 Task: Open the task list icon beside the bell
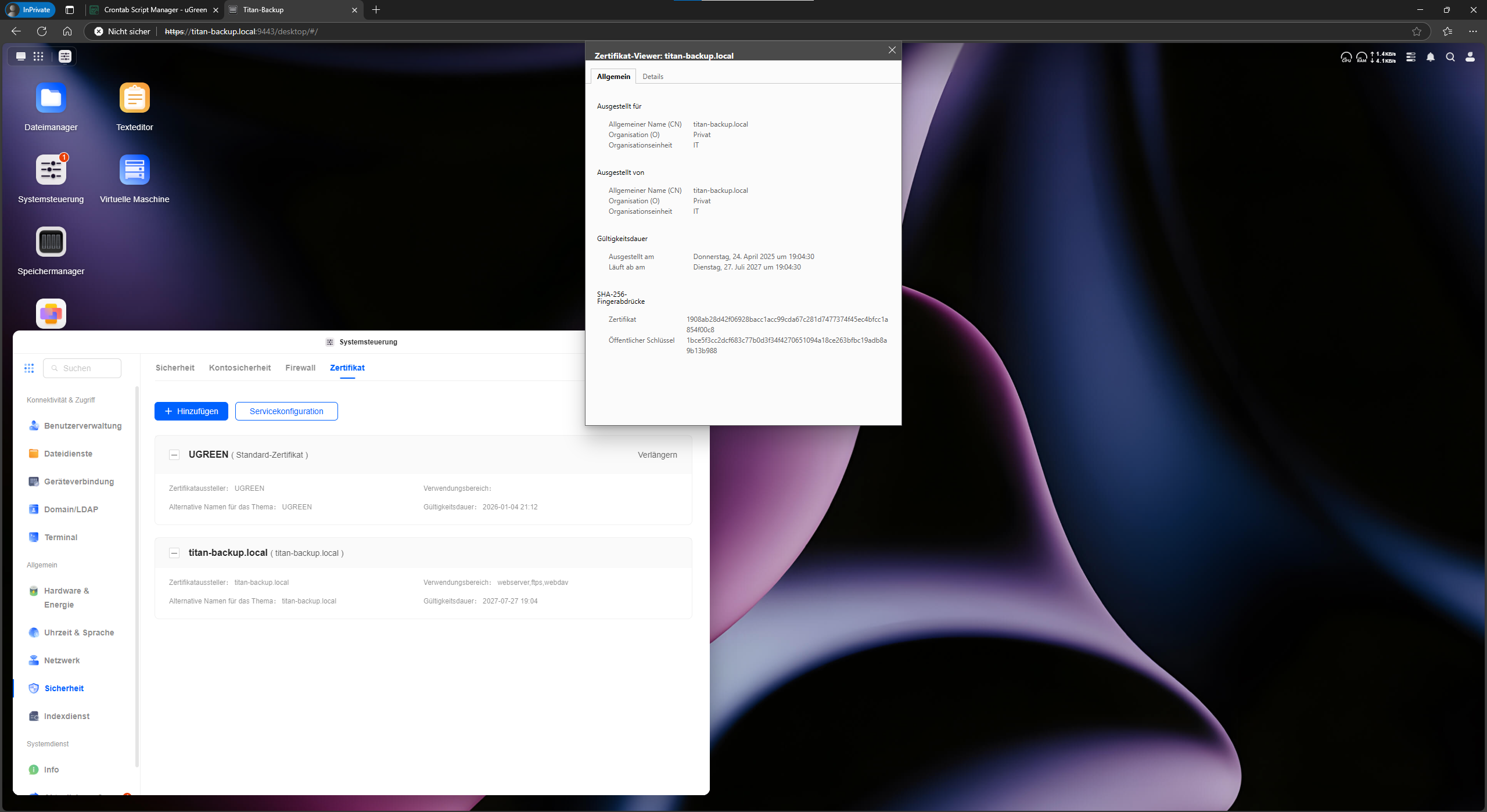point(1411,57)
